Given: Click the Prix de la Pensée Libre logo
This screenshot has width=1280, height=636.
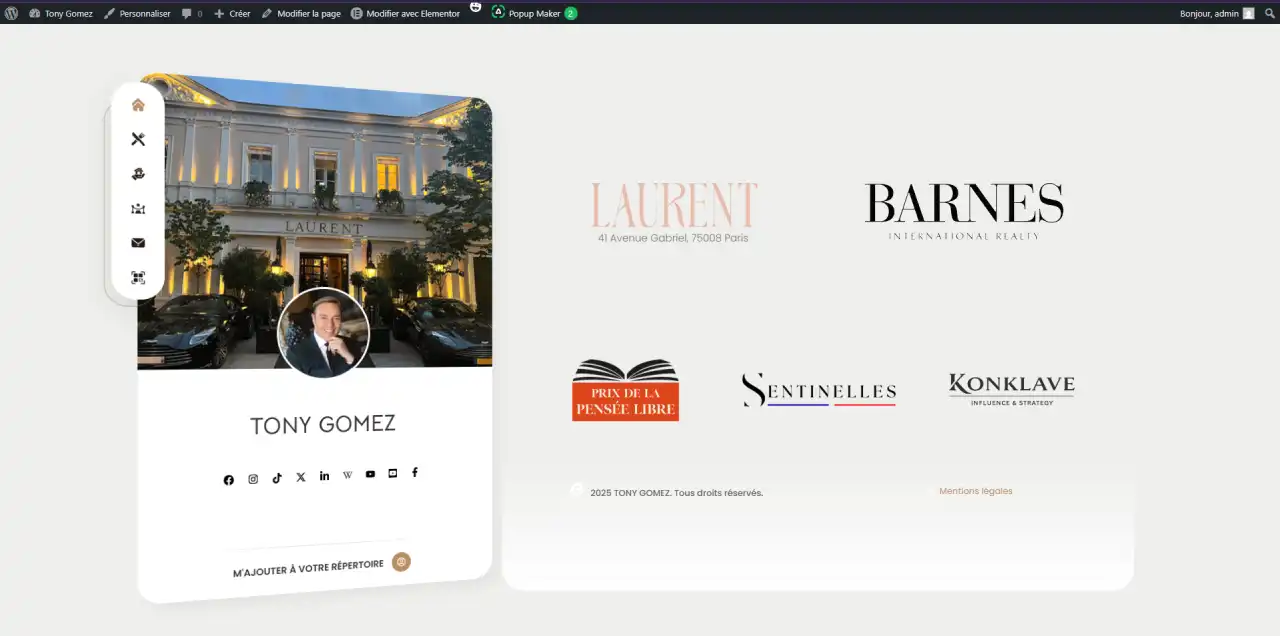Looking at the screenshot, I should click(625, 389).
